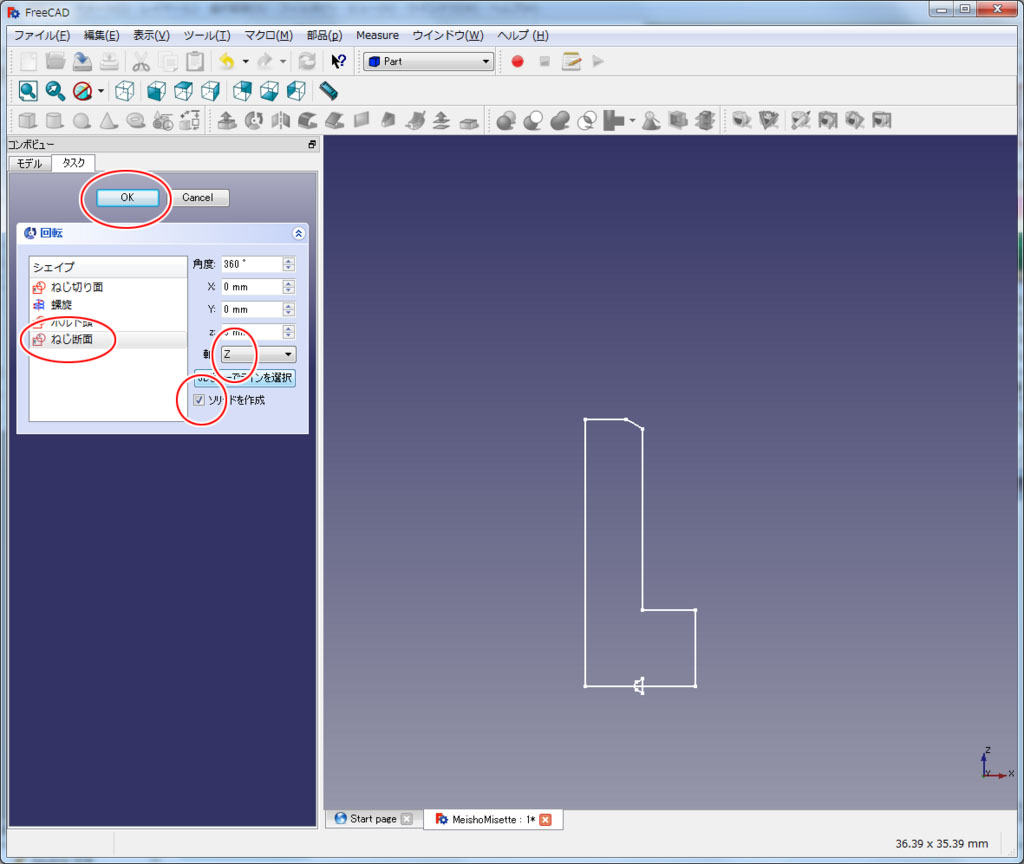
Task: Click the boolean union icon
Action: (560, 120)
